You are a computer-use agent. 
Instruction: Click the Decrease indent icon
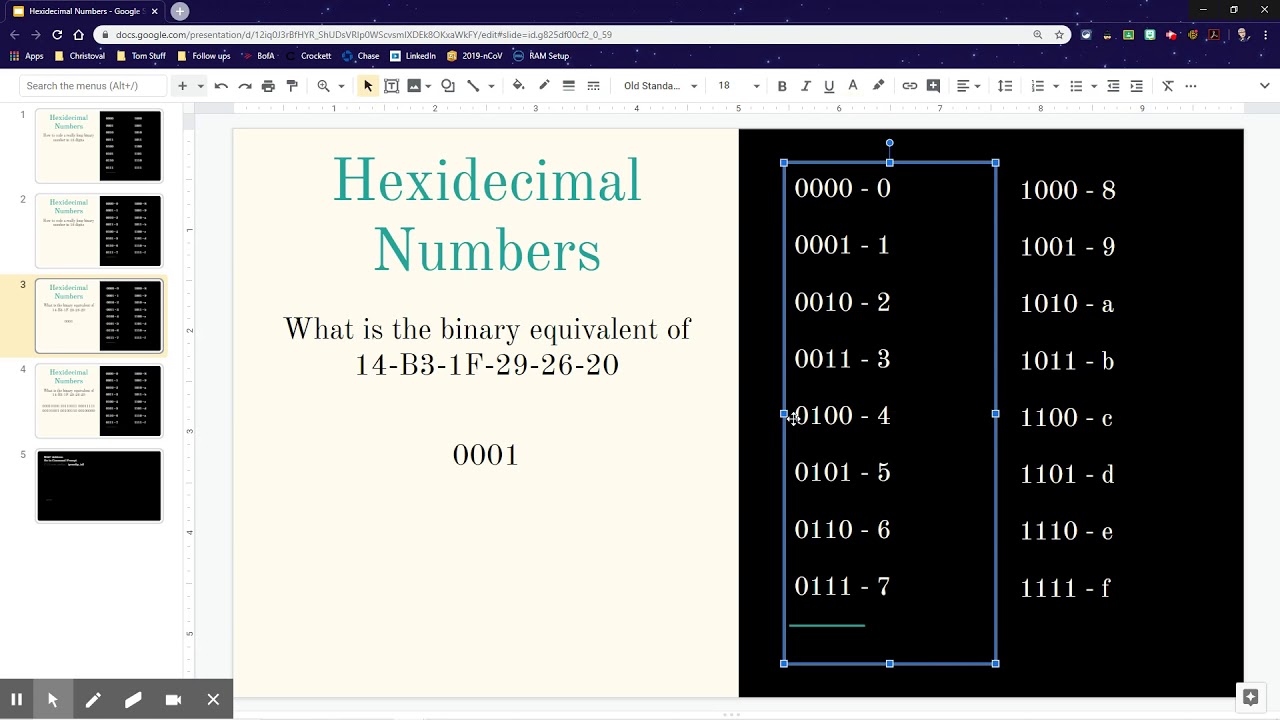[x=1113, y=86]
